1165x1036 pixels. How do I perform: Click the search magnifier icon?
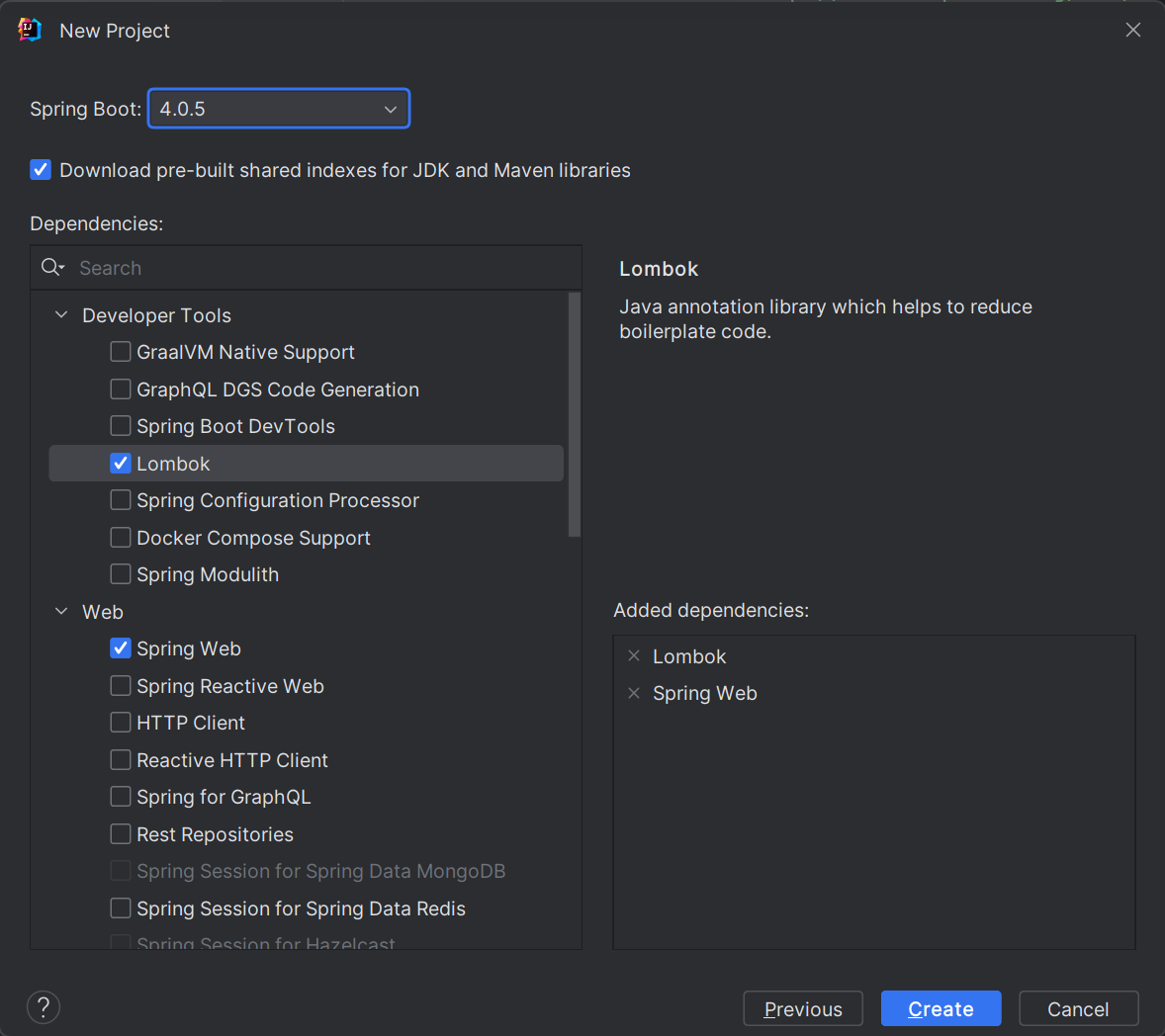[51, 268]
